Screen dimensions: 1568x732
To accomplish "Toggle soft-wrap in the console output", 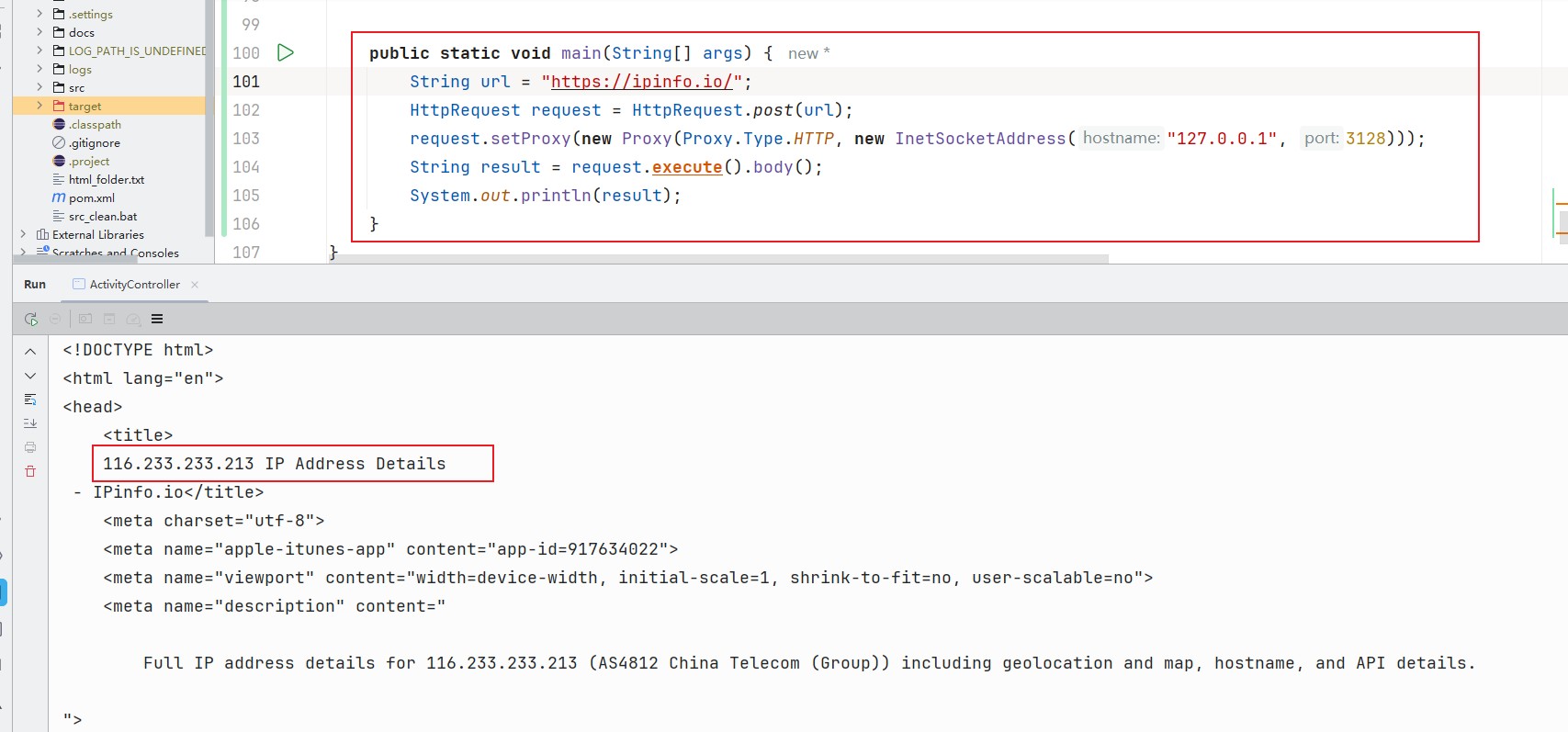I will [30, 400].
